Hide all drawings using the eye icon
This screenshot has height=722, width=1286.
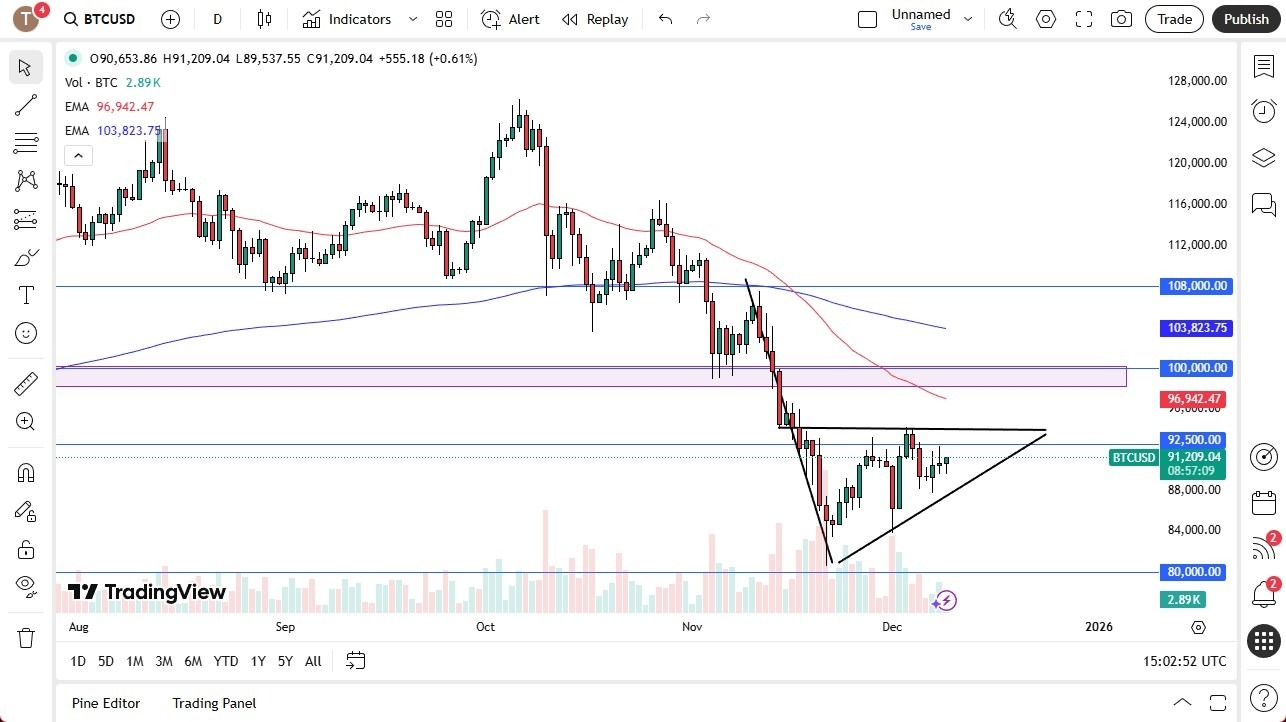click(26, 587)
